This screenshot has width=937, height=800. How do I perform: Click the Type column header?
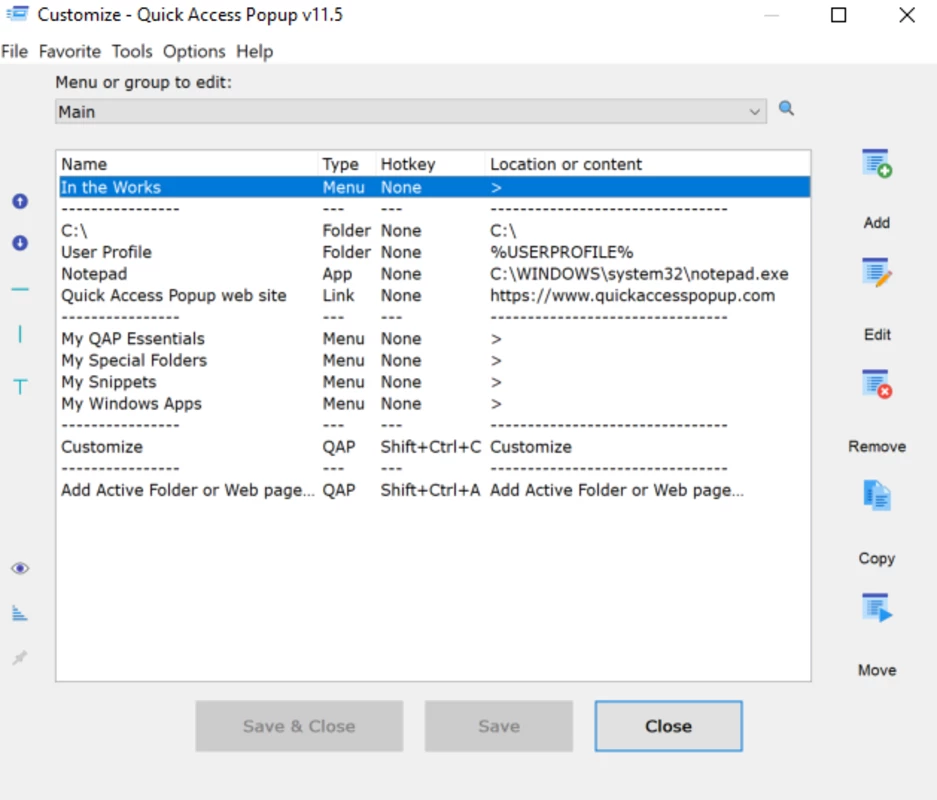[x=347, y=164]
